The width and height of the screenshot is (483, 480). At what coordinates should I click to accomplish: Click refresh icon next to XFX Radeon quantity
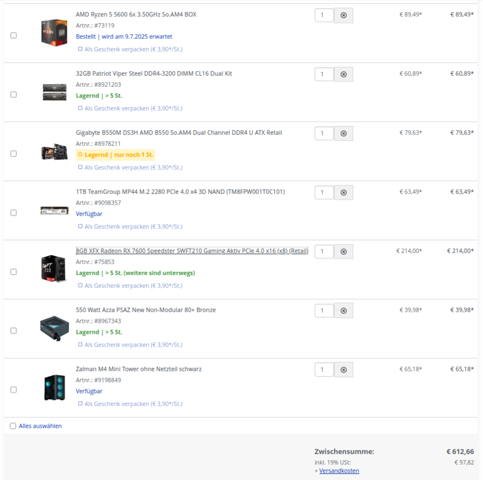(x=343, y=252)
